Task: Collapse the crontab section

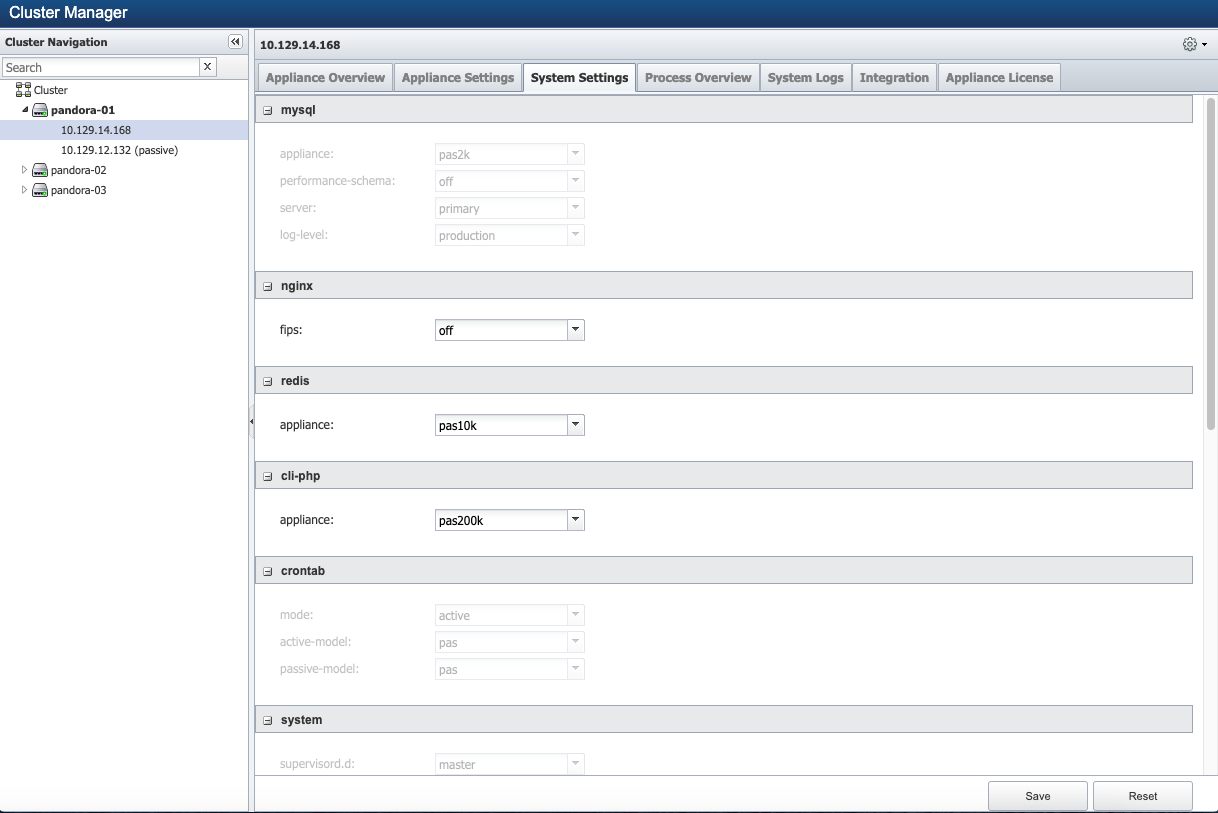Action: coord(267,571)
